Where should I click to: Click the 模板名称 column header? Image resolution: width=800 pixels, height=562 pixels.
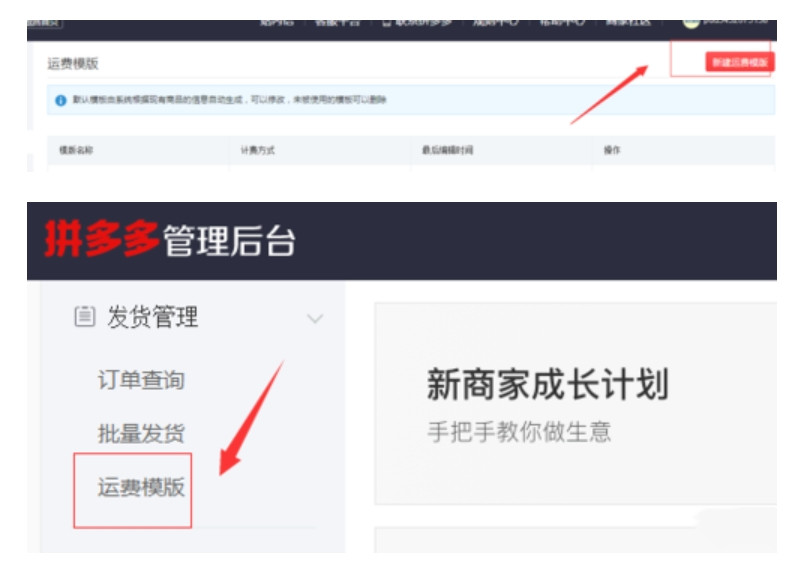[x=76, y=150]
